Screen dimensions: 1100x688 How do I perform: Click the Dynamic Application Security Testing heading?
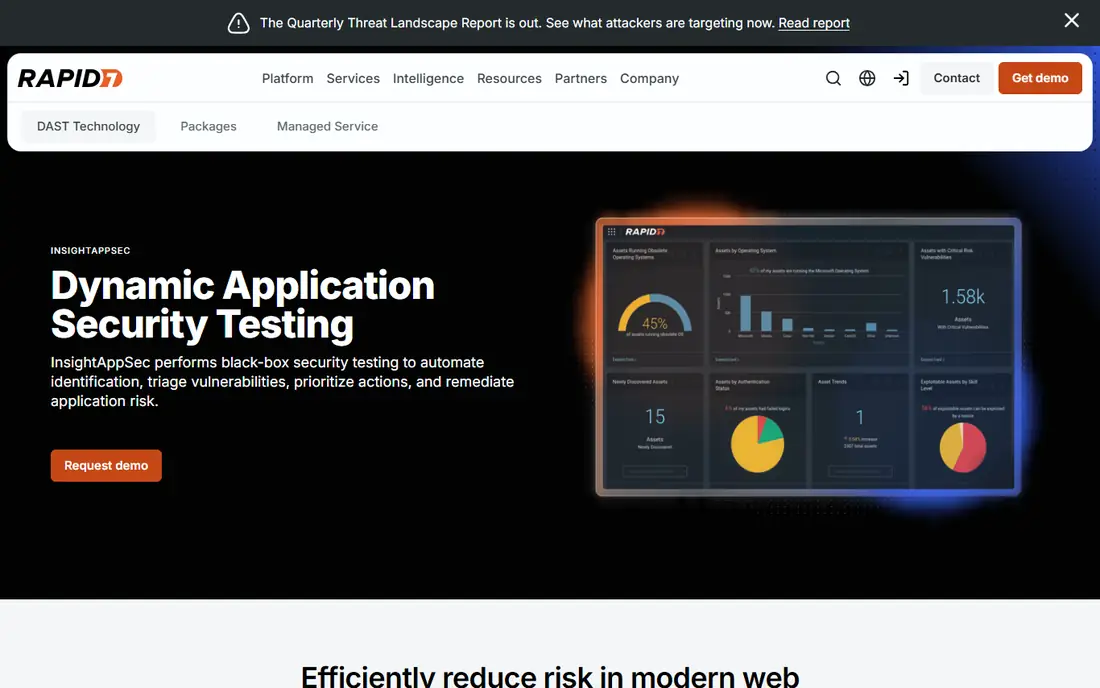point(243,304)
